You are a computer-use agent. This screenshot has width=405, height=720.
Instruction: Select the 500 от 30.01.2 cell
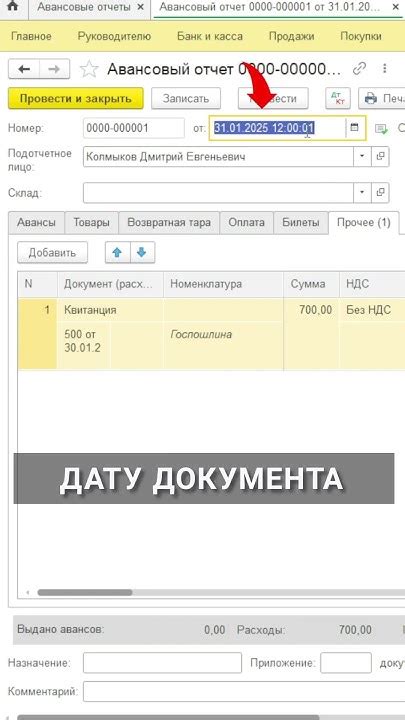pos(84,346)
